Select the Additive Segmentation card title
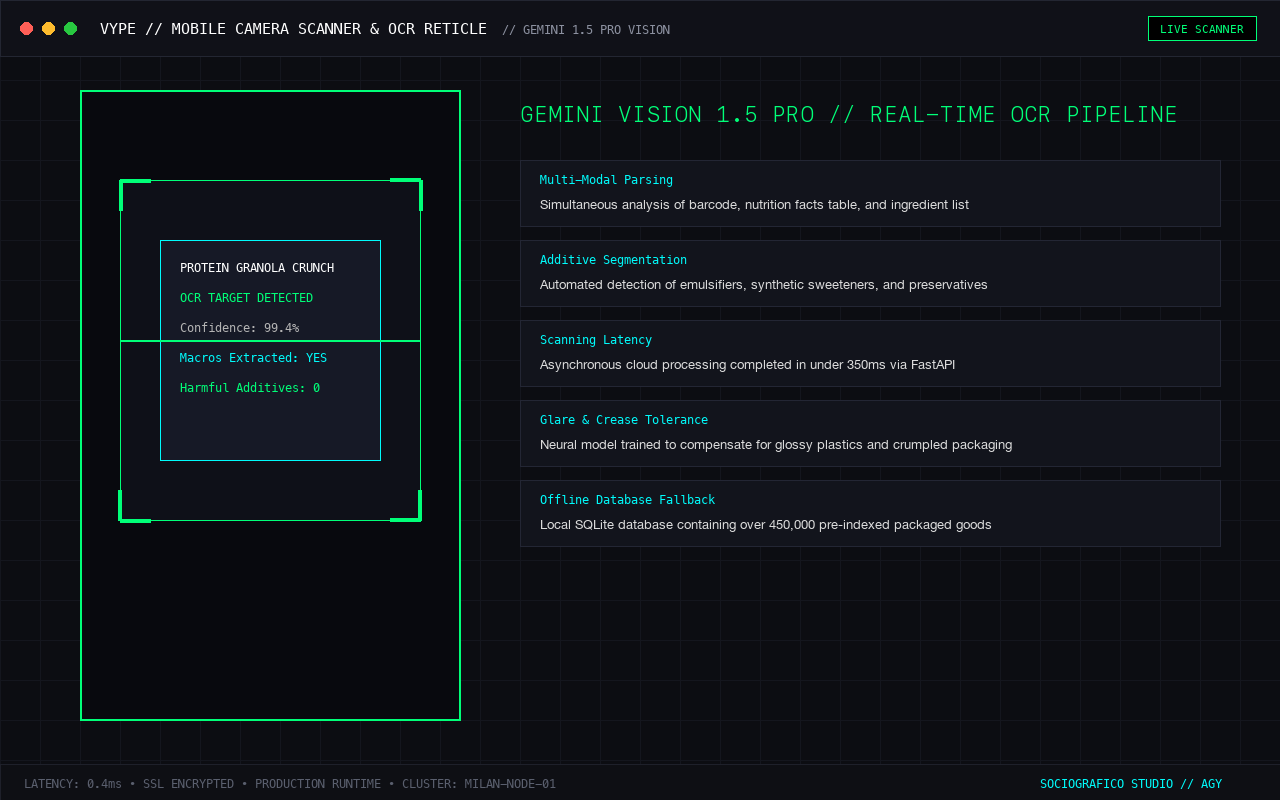The height and width of the screenshot is (800, 1280). point(613,260)
